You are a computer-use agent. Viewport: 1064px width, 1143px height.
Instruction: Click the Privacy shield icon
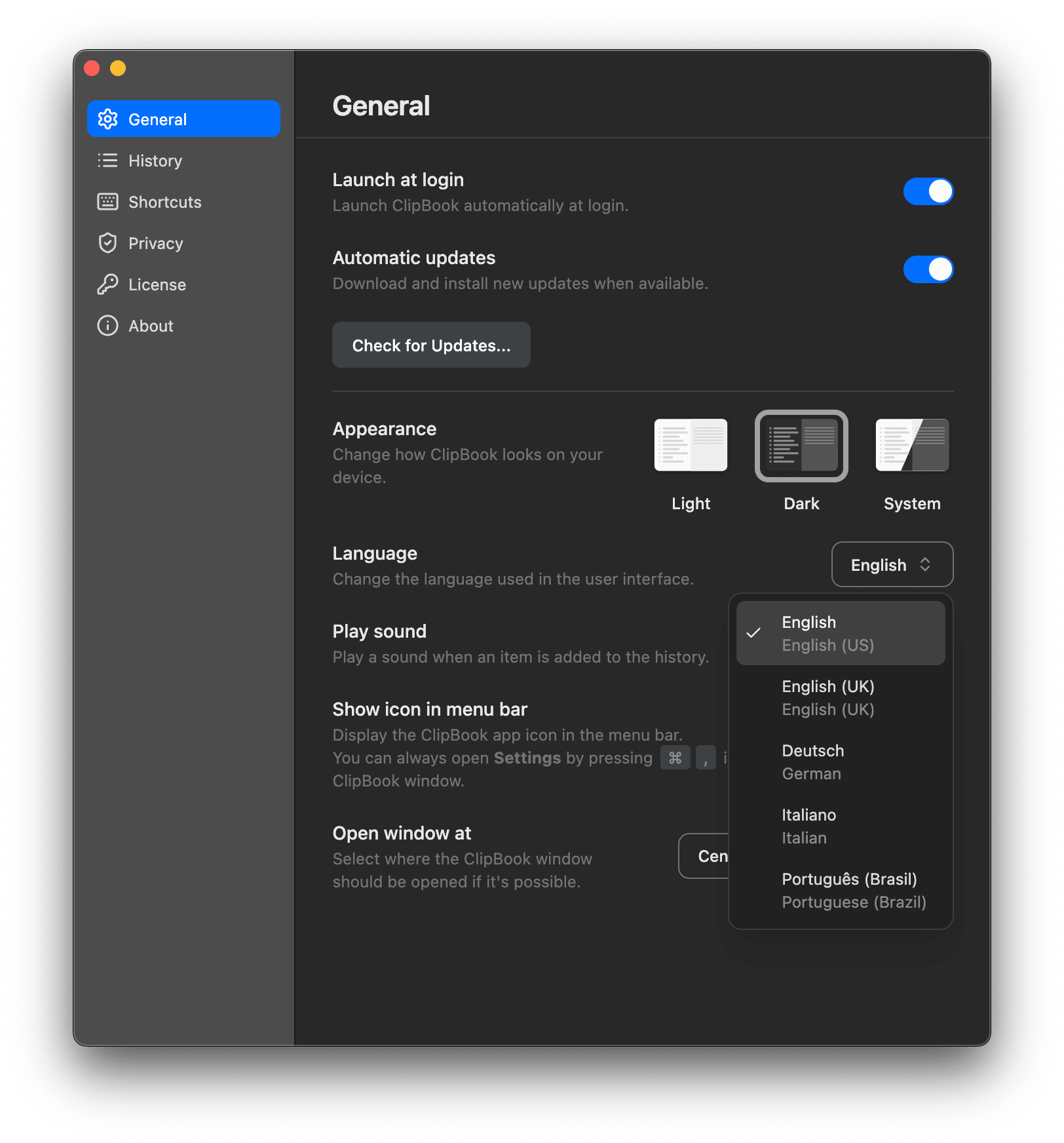[107, 243]
